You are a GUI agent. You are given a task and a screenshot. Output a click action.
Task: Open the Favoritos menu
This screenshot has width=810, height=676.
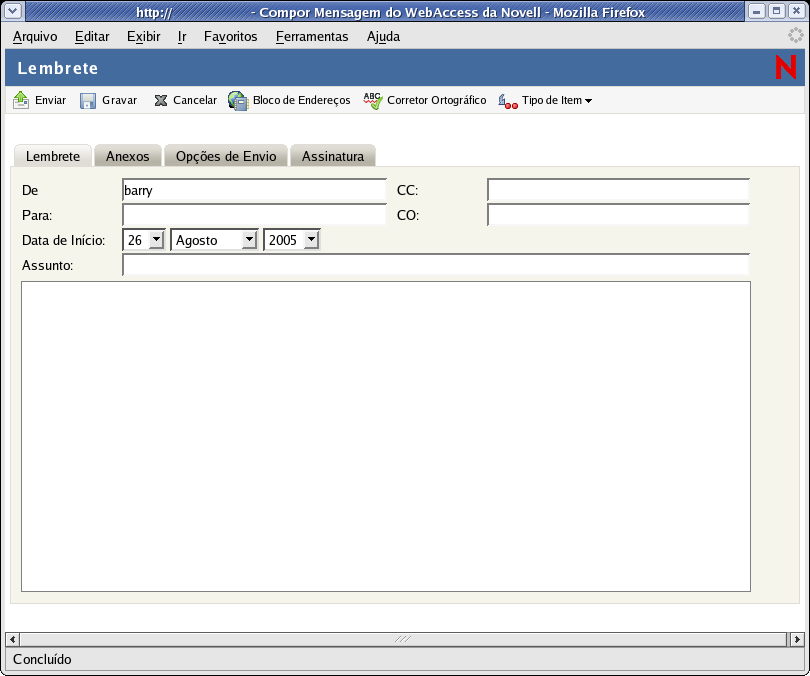pyautogui.click(x=230, y=37)
